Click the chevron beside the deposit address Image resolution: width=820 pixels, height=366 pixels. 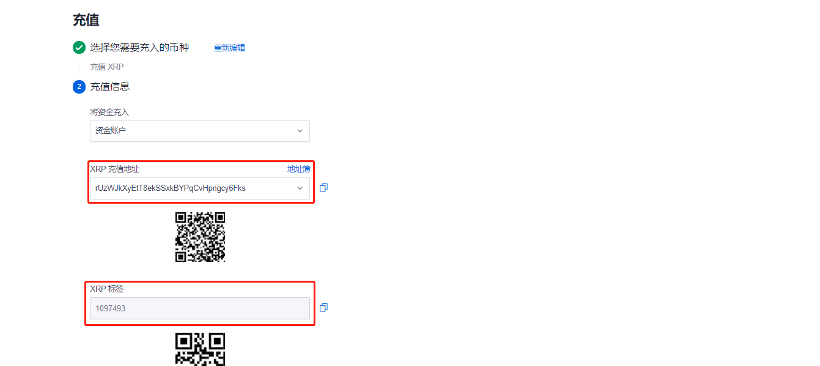pos(300,188)
